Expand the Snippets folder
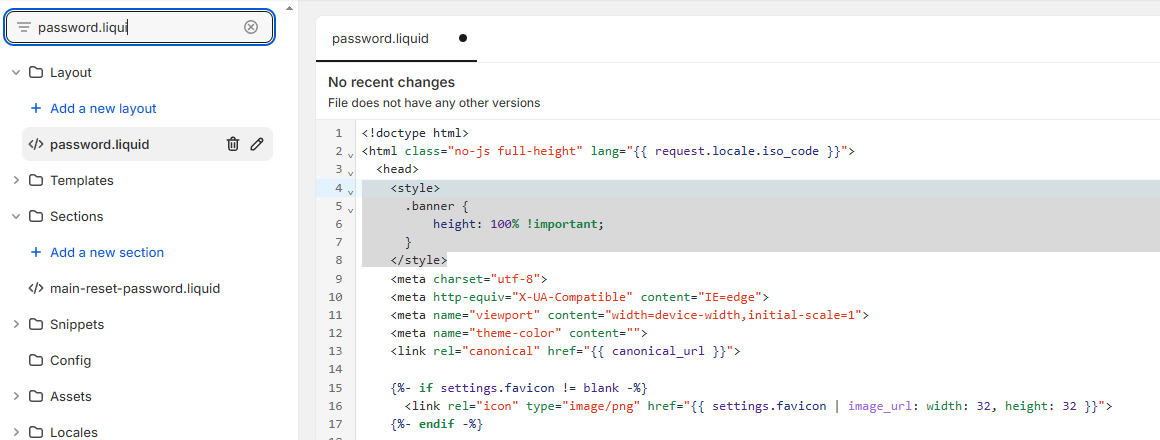 pos(16,324)
